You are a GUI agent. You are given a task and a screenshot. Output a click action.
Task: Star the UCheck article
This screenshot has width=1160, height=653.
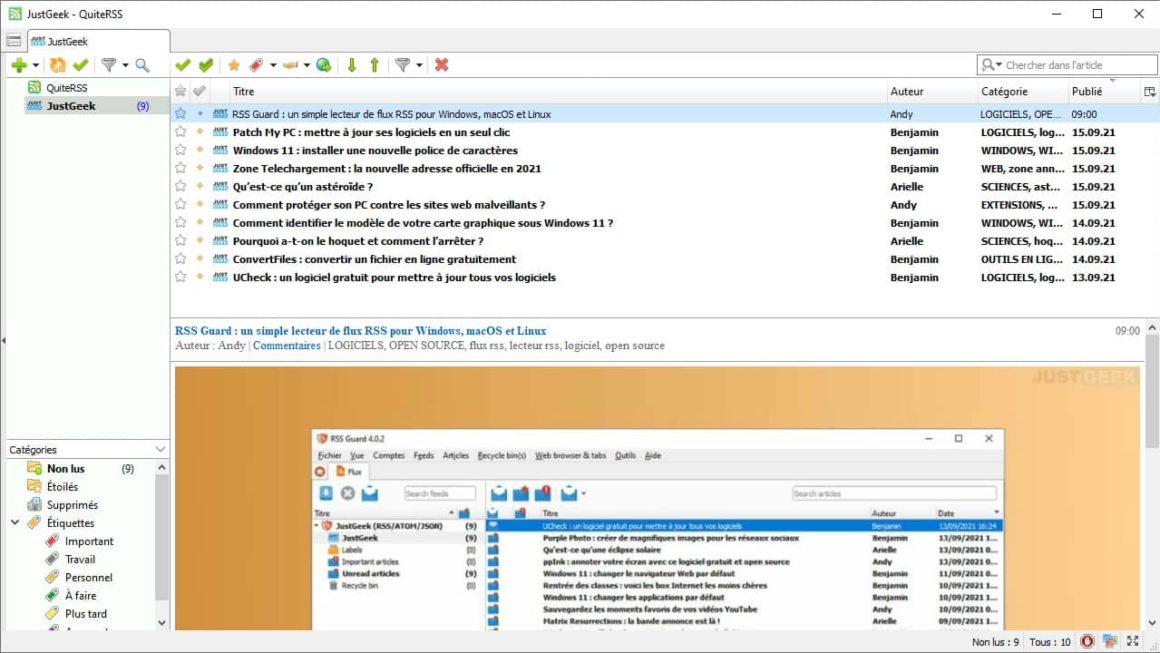[181, 277]
